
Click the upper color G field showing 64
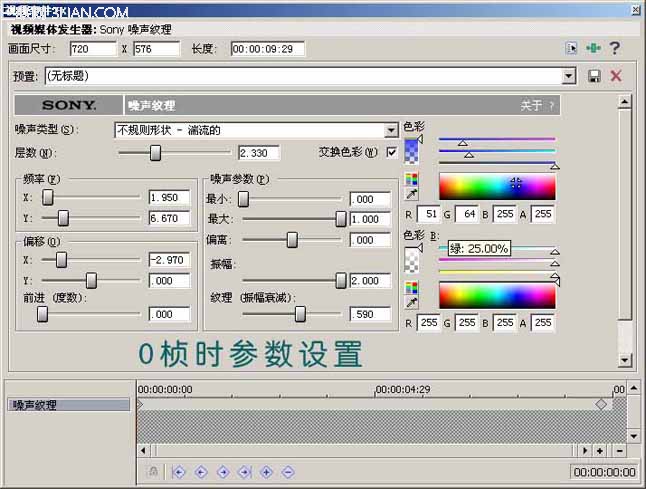[x=467, y=214]
